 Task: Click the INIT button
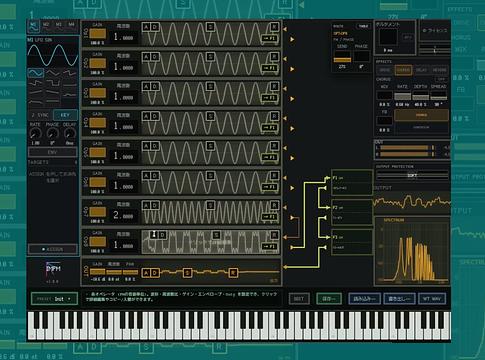click(x=299, y=298)
